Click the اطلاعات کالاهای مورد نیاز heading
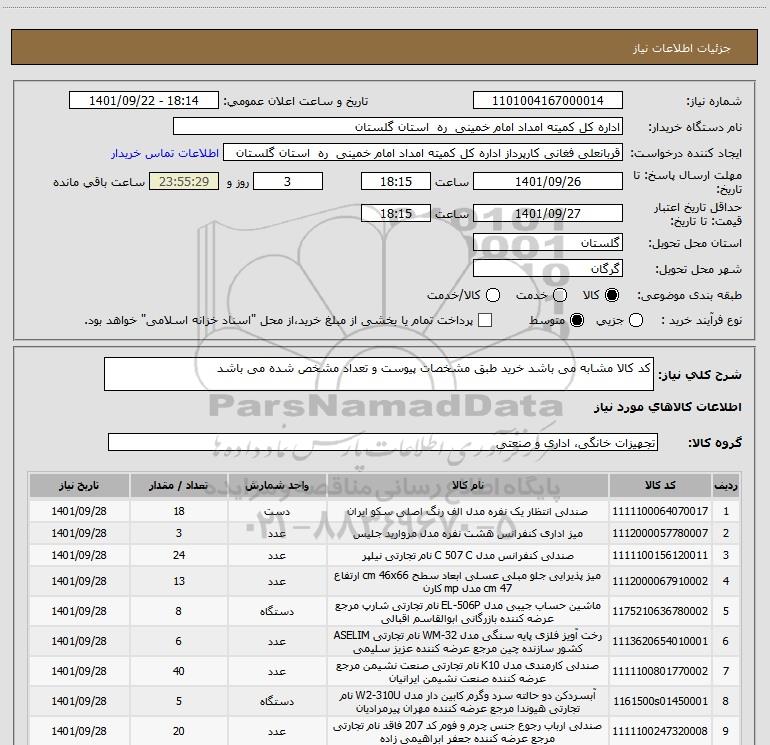Viewport: 770px width, 745px height. [x=668, y=407]
